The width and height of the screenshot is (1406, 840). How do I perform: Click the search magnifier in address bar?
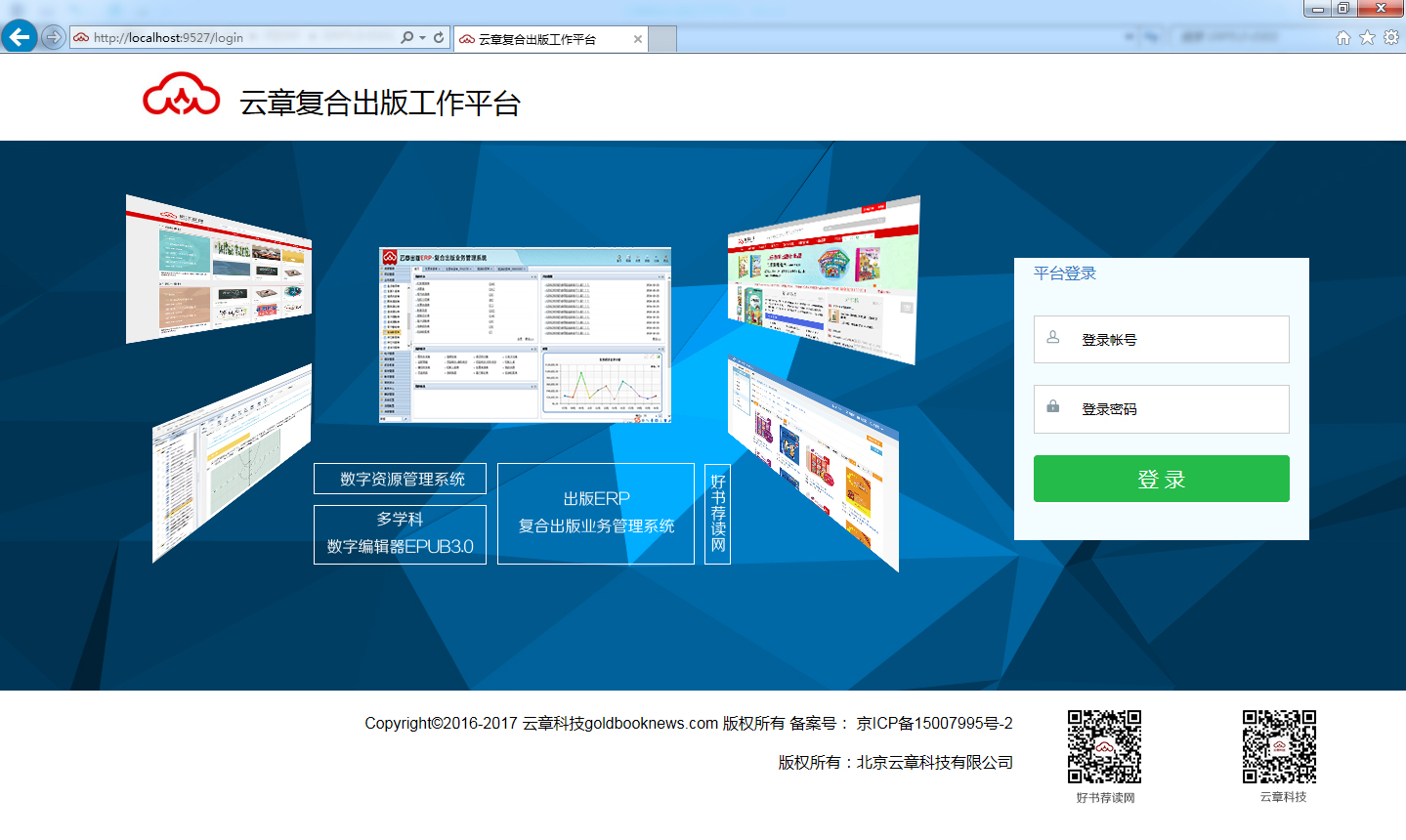pos(406,37)
